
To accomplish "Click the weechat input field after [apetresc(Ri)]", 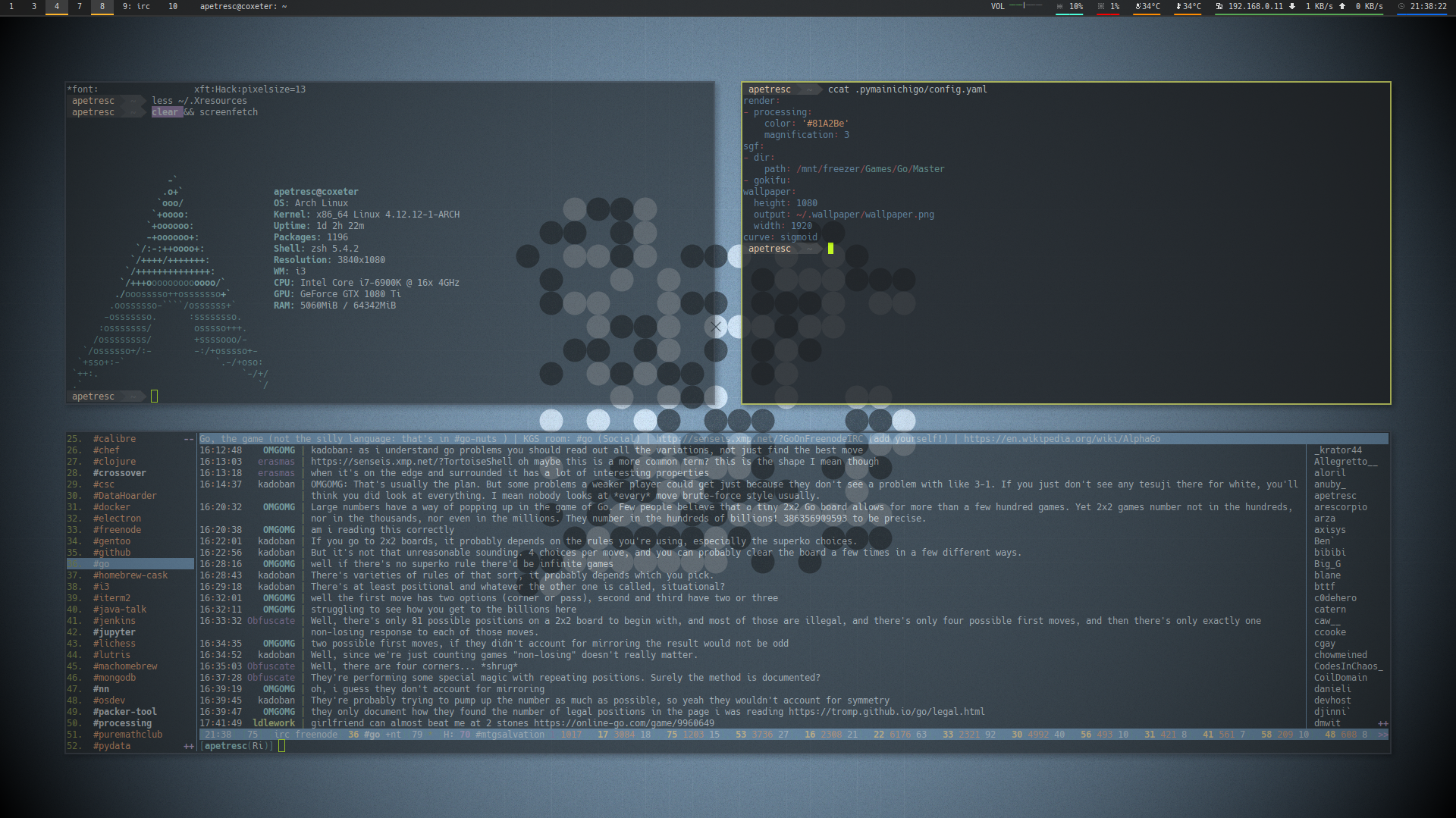I will (834, 746).
